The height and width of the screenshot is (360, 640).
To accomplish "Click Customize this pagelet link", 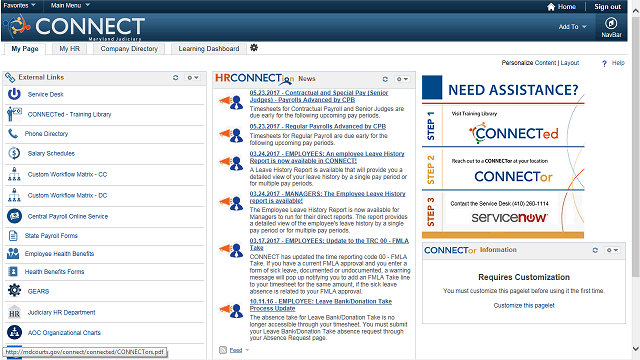I will point(524,305).
